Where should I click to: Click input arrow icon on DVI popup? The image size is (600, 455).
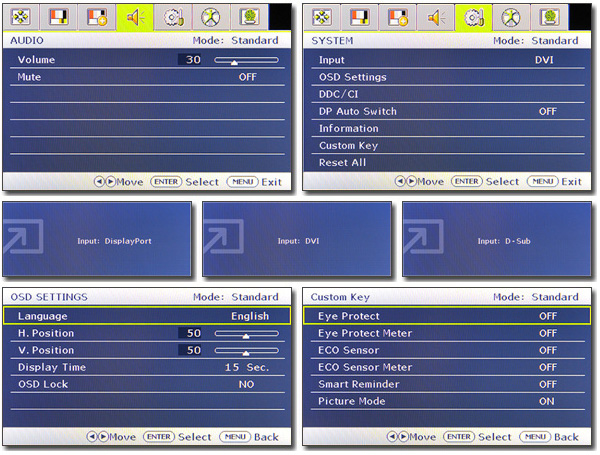[223, 236]
